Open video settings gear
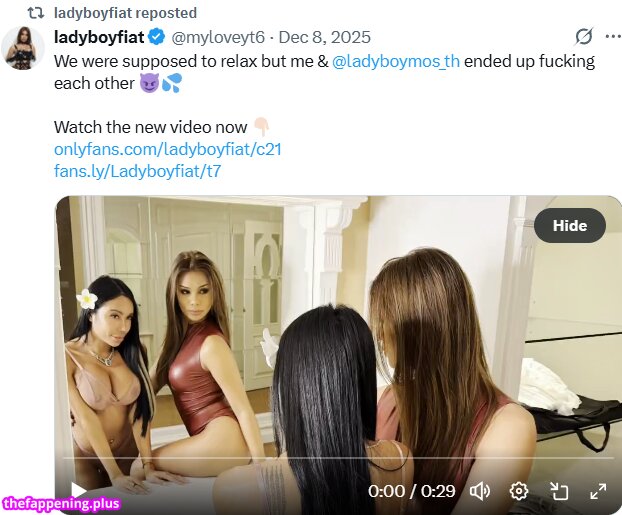Screen dimensions: 622x515 [x=518, y=492]
